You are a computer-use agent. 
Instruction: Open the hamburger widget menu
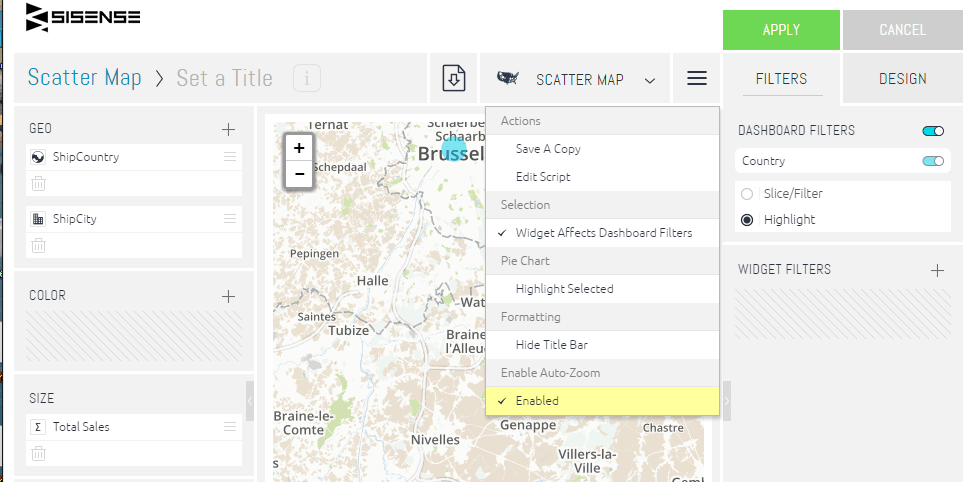(697, 78)
